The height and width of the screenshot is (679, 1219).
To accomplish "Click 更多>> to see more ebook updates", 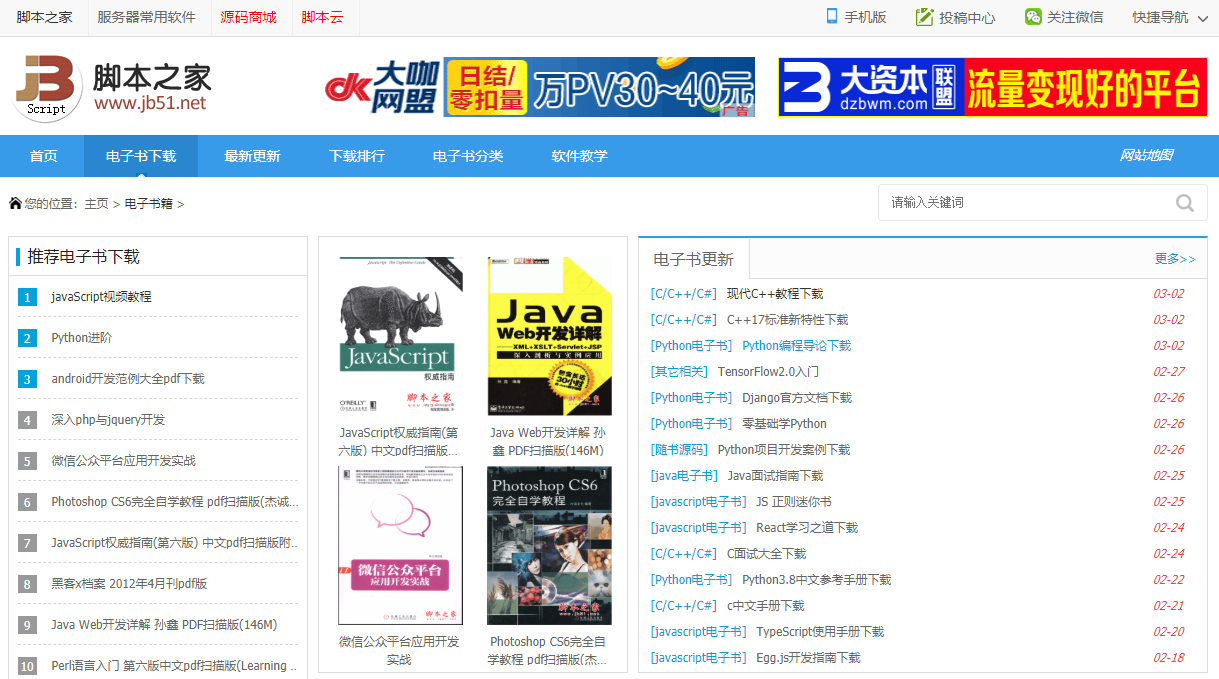I will (x=1175, y=258).
